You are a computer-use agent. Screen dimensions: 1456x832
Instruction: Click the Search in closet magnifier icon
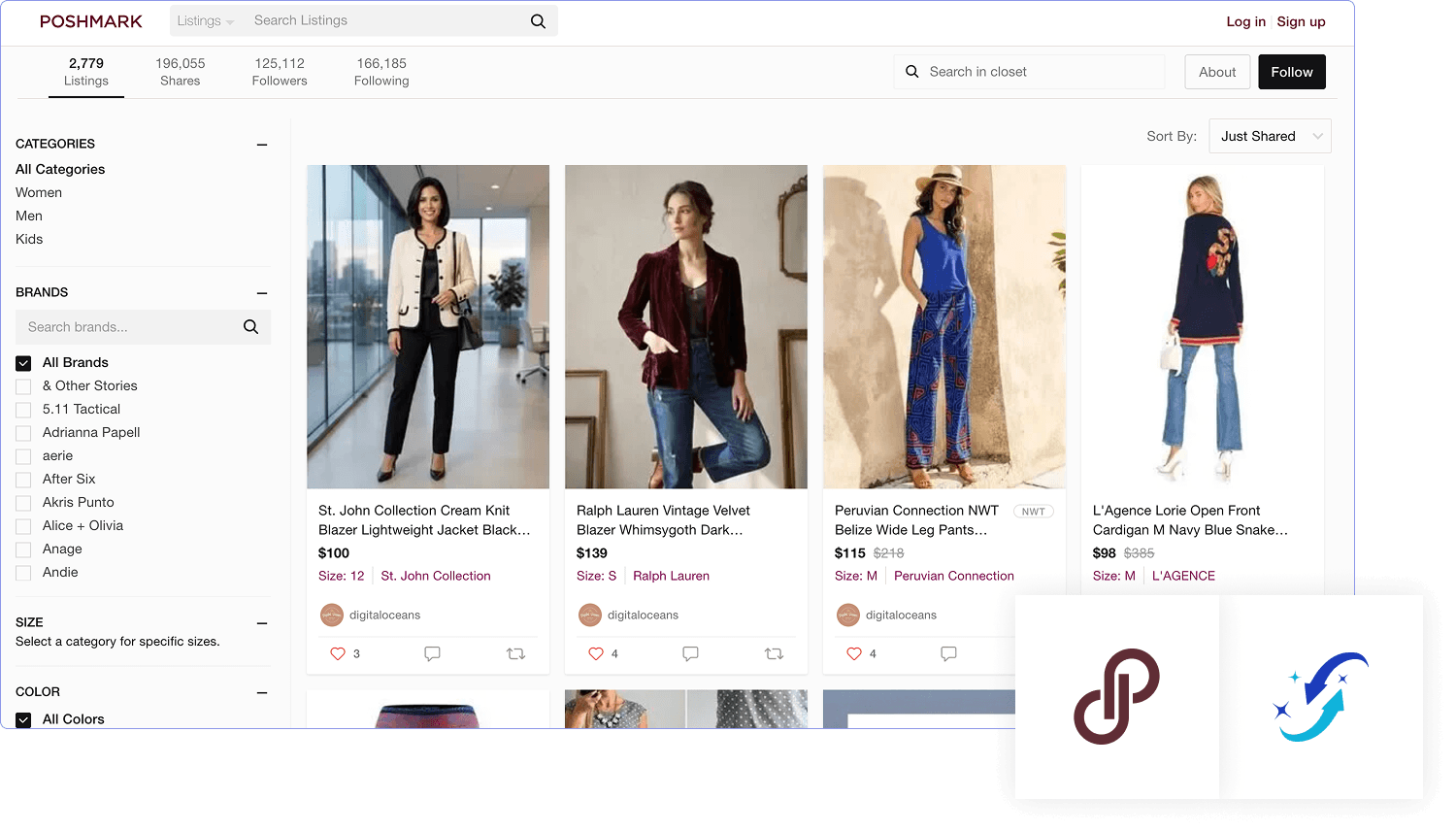(x=912, y=72)
